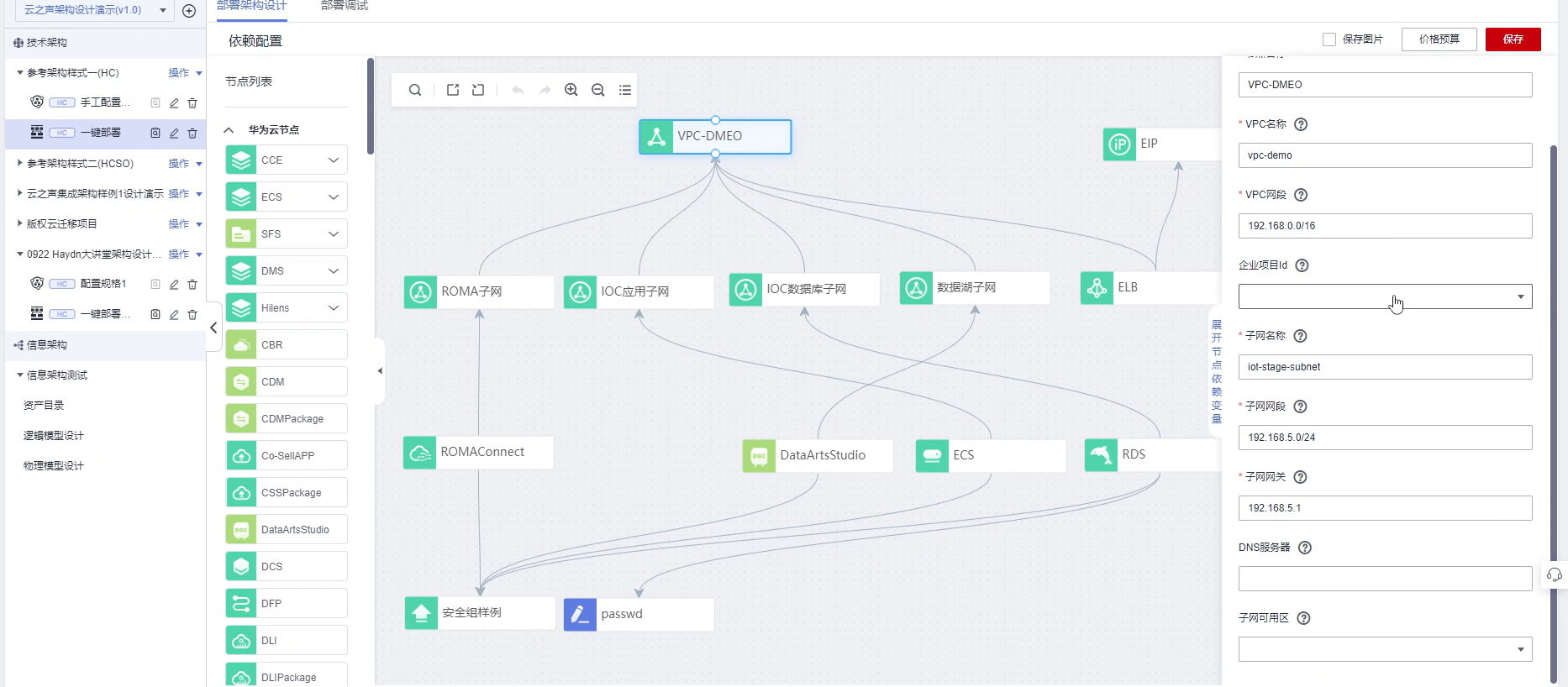Click the plus icon beside the project selector

coord(189,11)
